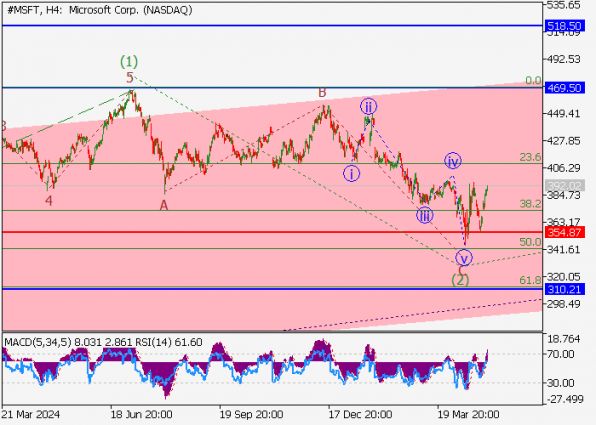The width and height of the screenshot is (596, 425).
Task: Click the -27.499 indicator scale value
Action: pos(564,399)
